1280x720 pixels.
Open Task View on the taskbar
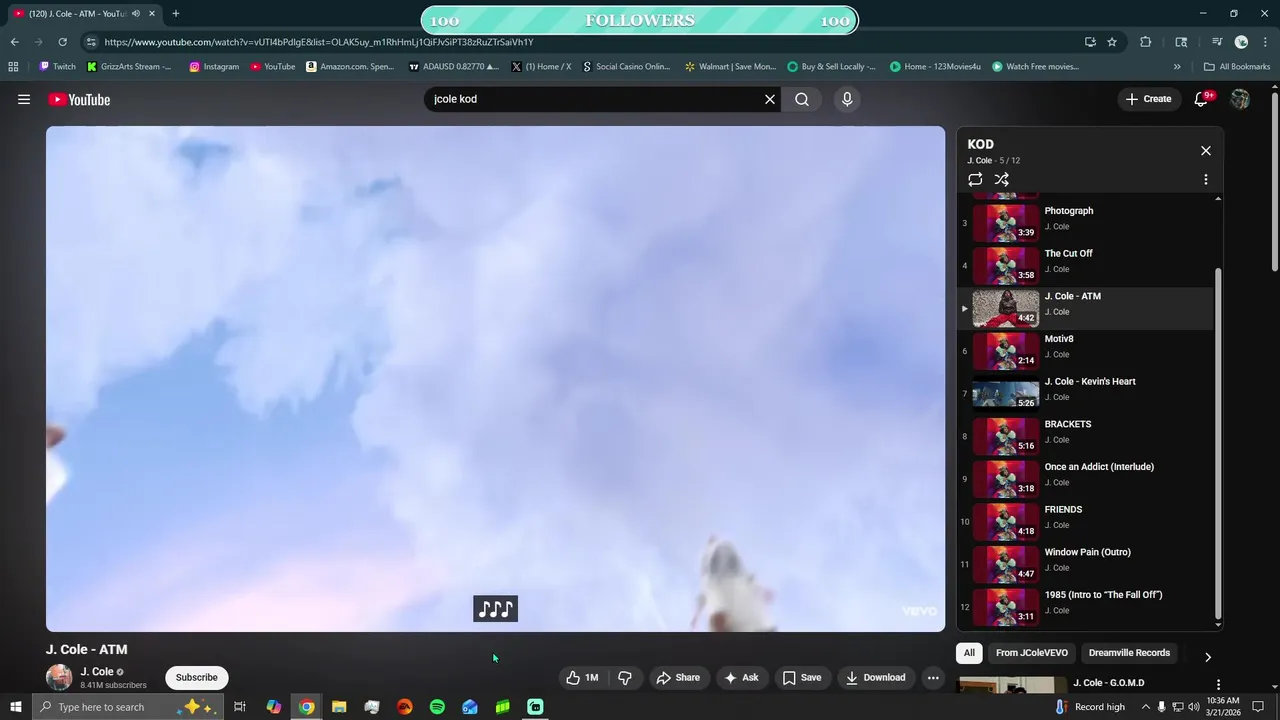pyautogui.click(x=240, y=707)
